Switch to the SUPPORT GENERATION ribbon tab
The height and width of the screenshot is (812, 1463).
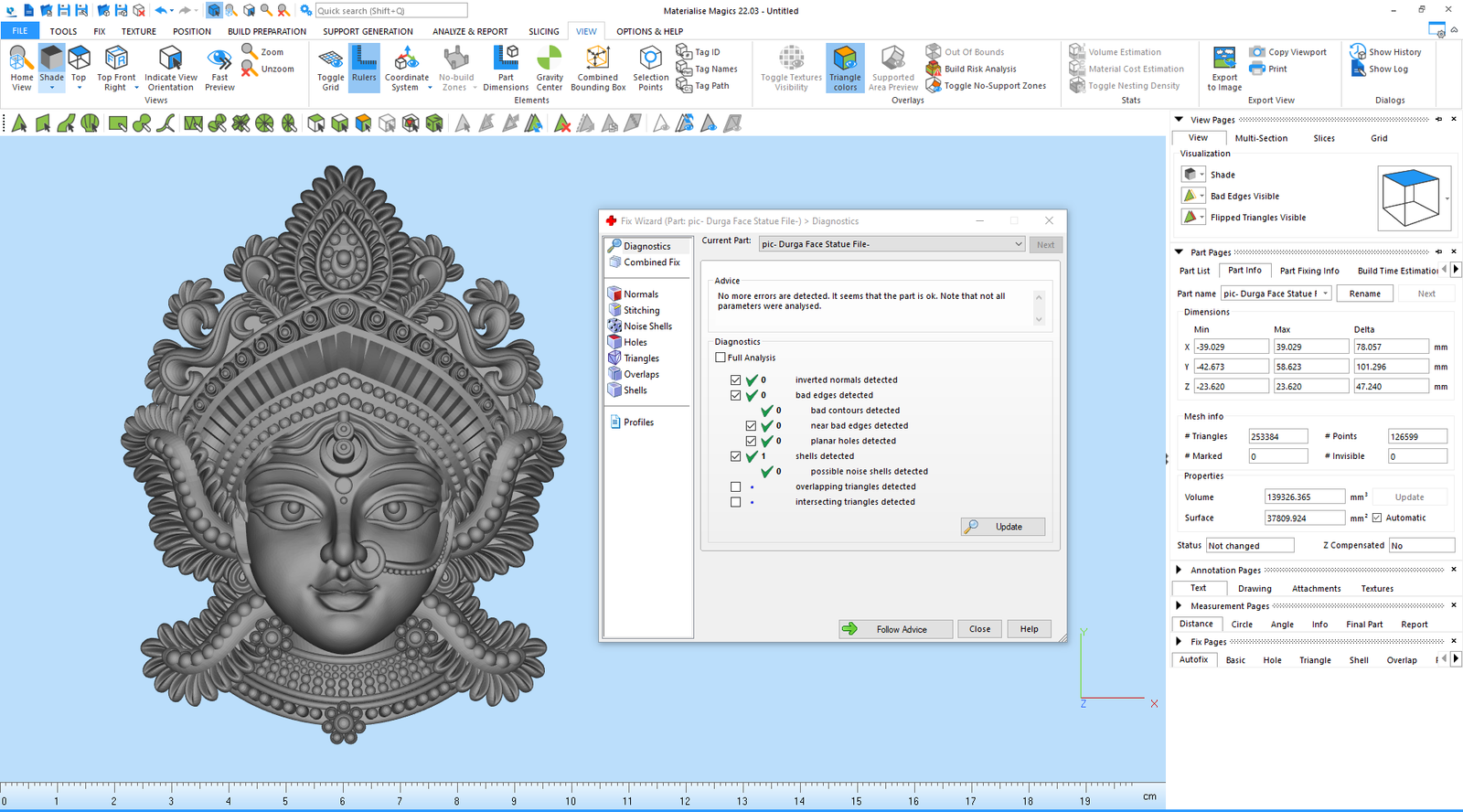point(368,31)
